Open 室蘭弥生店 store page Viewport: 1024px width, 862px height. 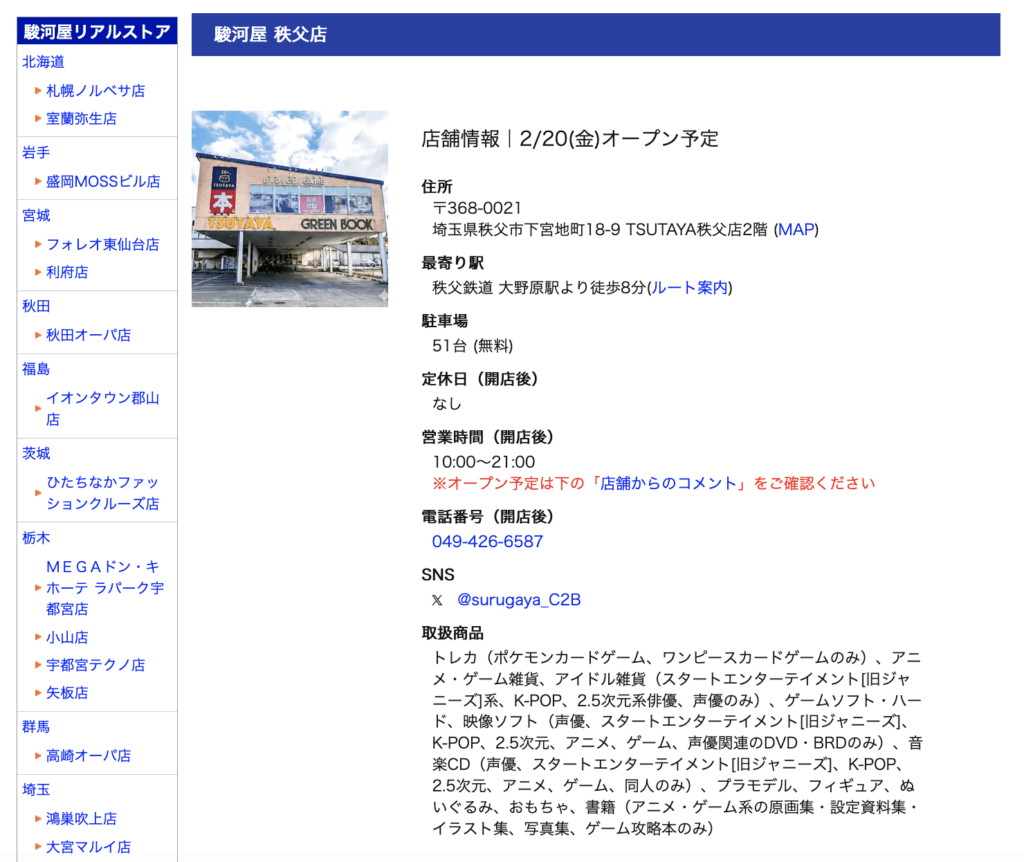point(81,118)
